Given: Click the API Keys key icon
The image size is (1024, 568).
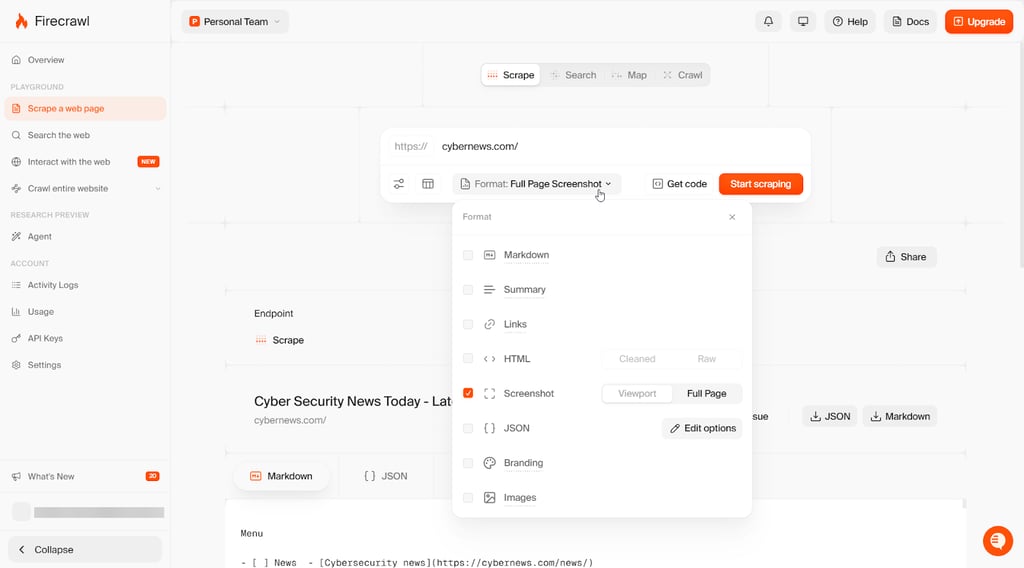Looking at the screenshot, I should coord(16,338).
